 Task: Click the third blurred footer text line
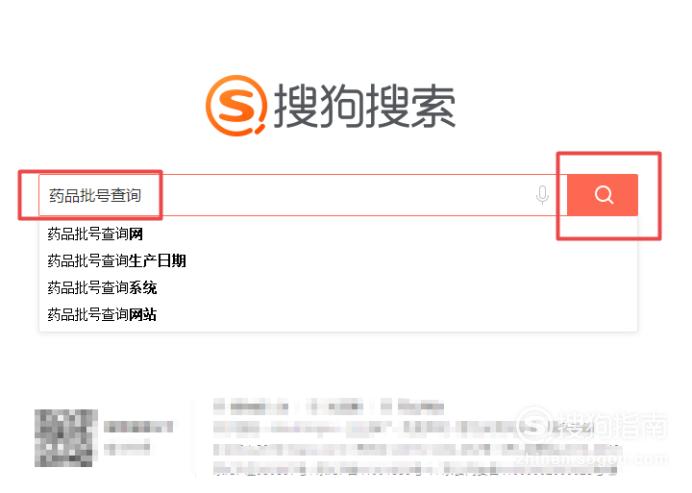click(x=417, y=449)
